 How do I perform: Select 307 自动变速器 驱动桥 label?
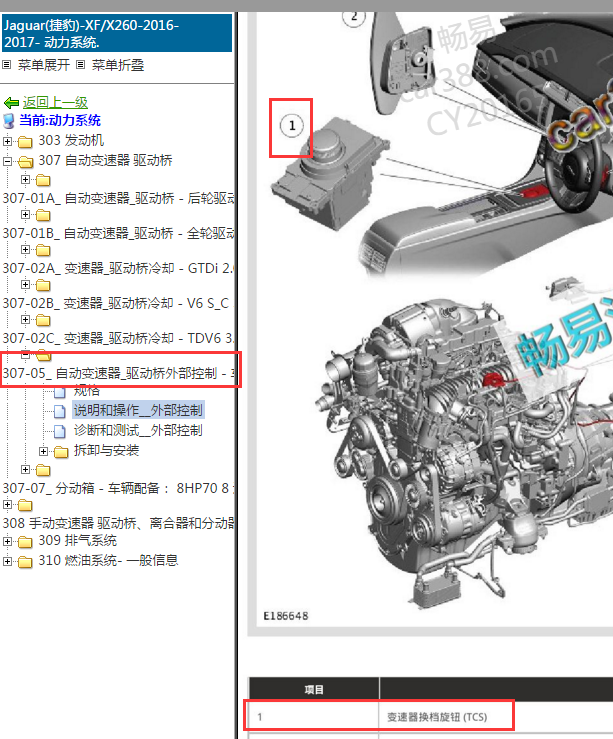click(x=105, y=160)
